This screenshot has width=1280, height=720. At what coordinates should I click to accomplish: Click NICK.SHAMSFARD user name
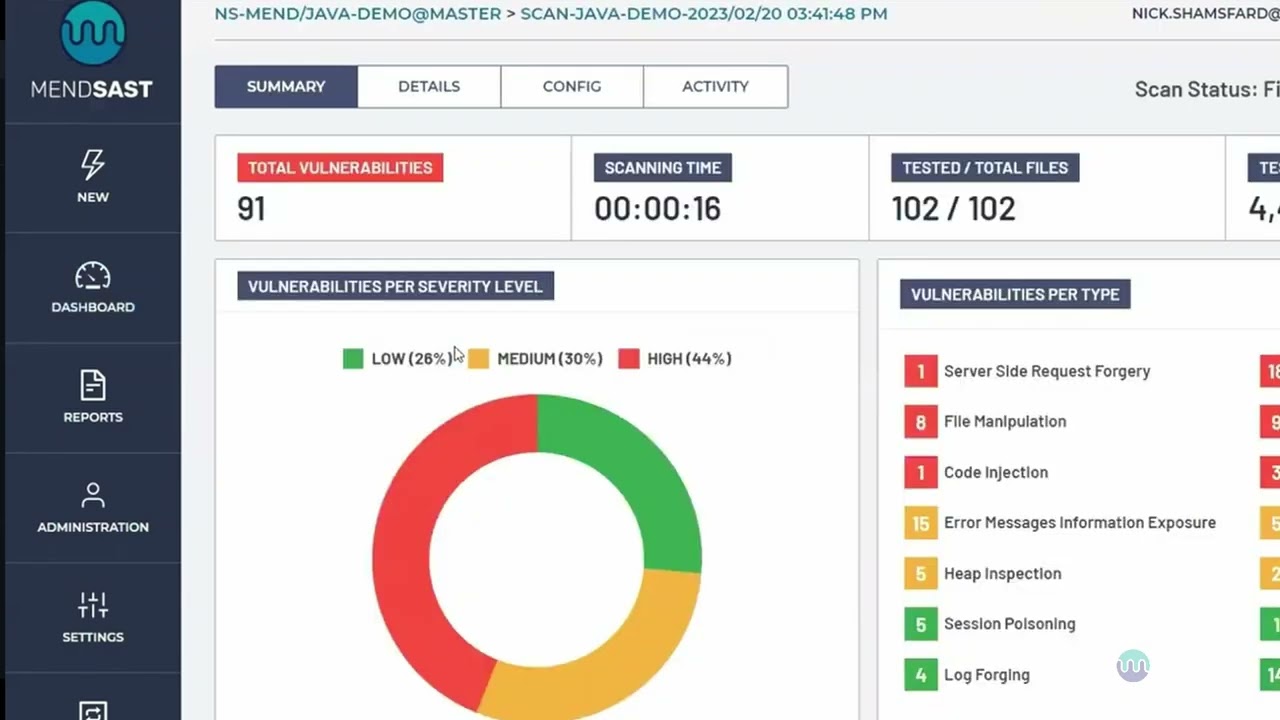[1205, 14]
